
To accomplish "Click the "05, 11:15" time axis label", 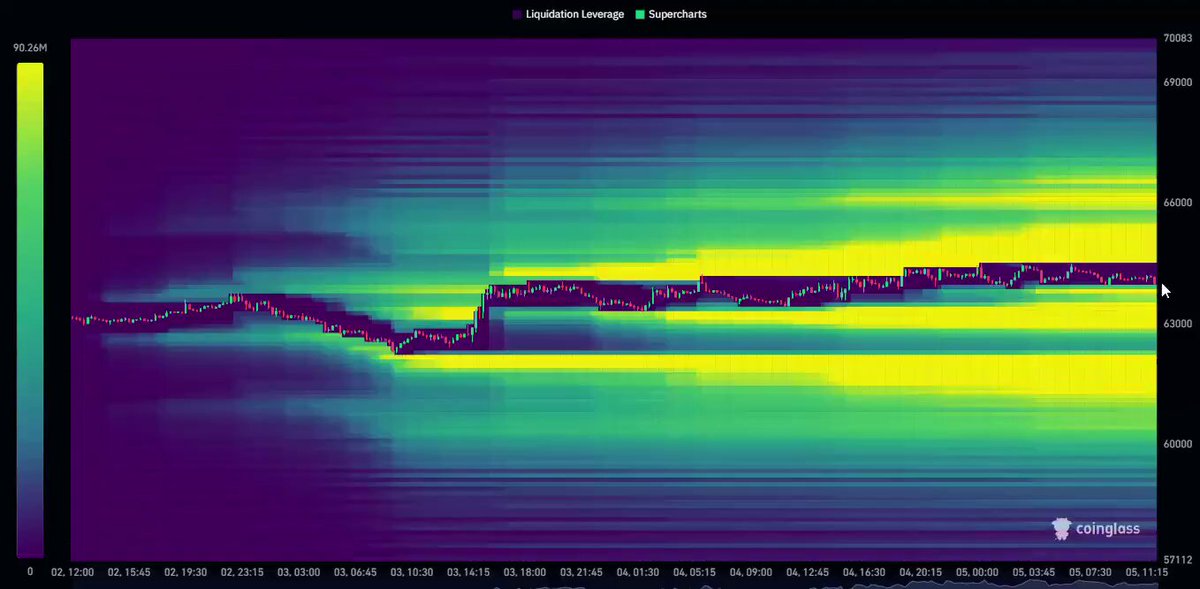I will (x=1147, y=573).
